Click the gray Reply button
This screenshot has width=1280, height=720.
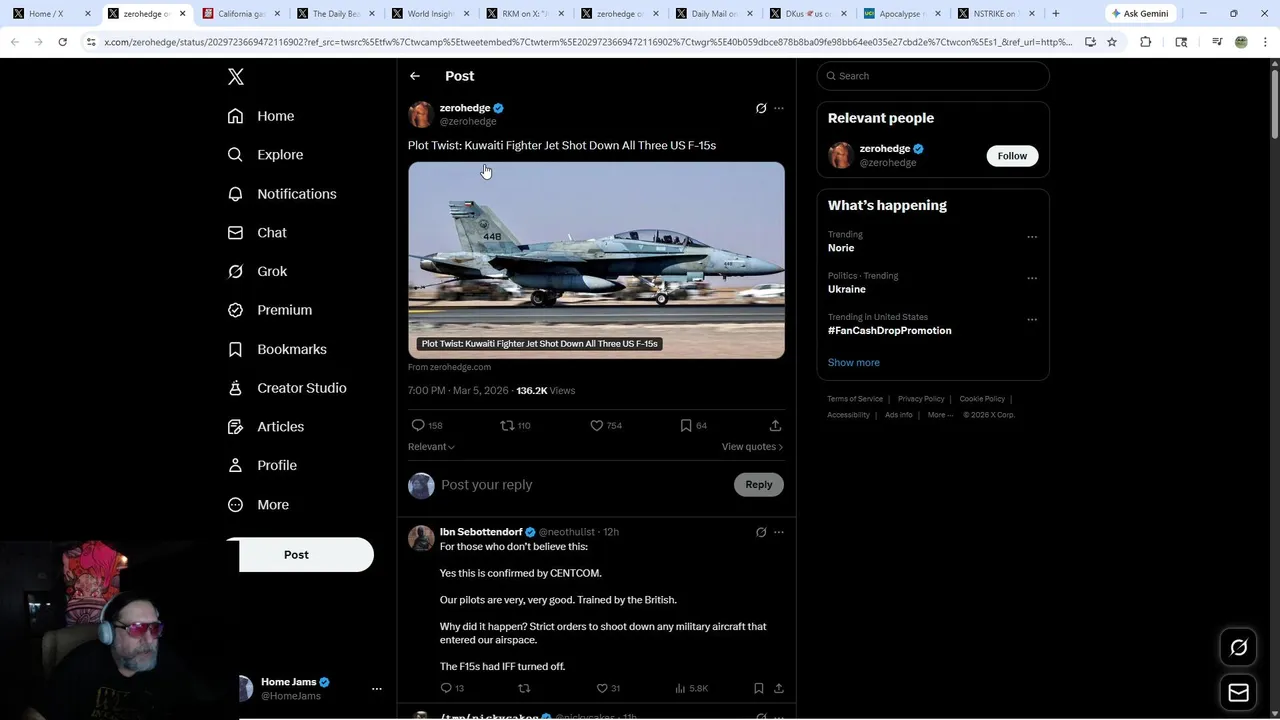point(759,485)
